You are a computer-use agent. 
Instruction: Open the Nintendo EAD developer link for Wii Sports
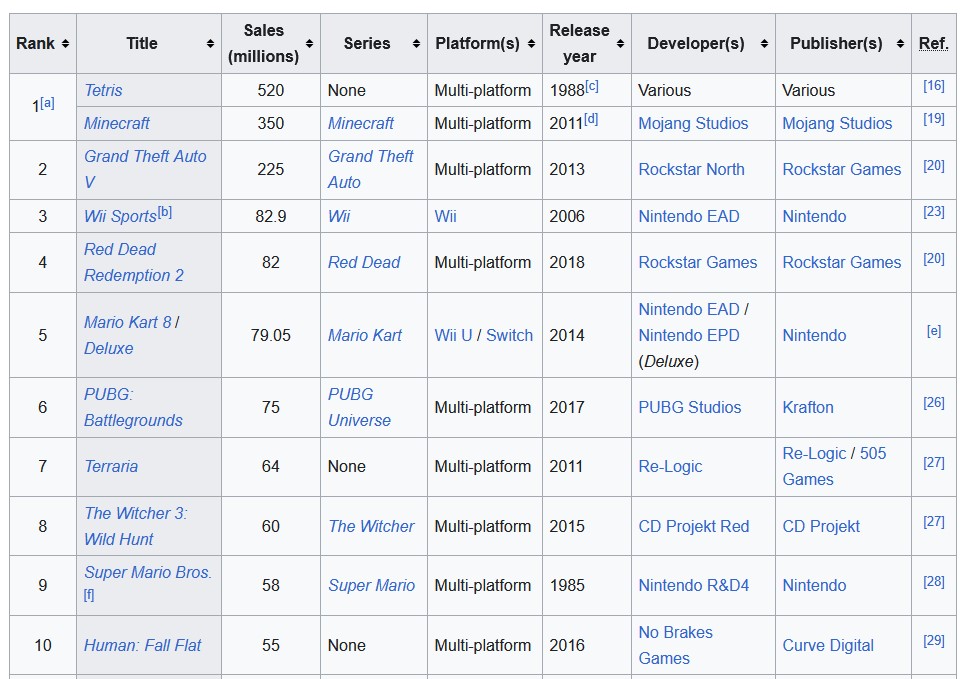pyautogui.click(x=689, y=217)
